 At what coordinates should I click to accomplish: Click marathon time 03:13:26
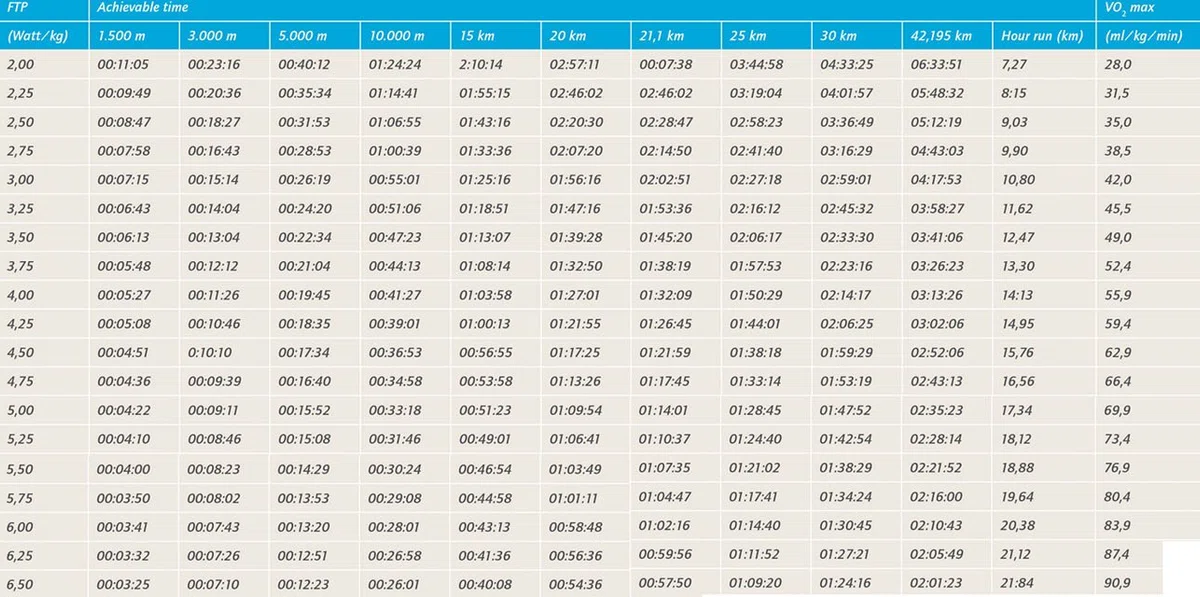[x=937, y=295]
